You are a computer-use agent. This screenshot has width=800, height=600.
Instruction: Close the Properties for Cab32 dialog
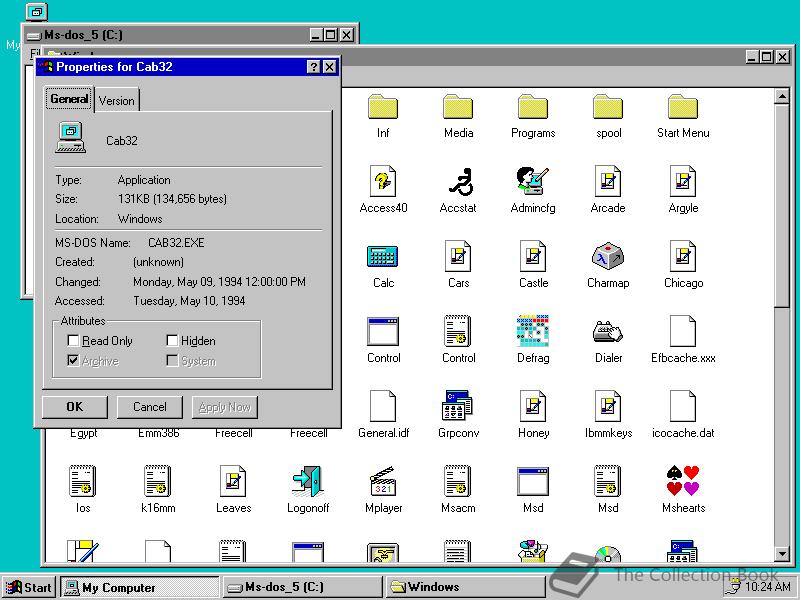330,67
